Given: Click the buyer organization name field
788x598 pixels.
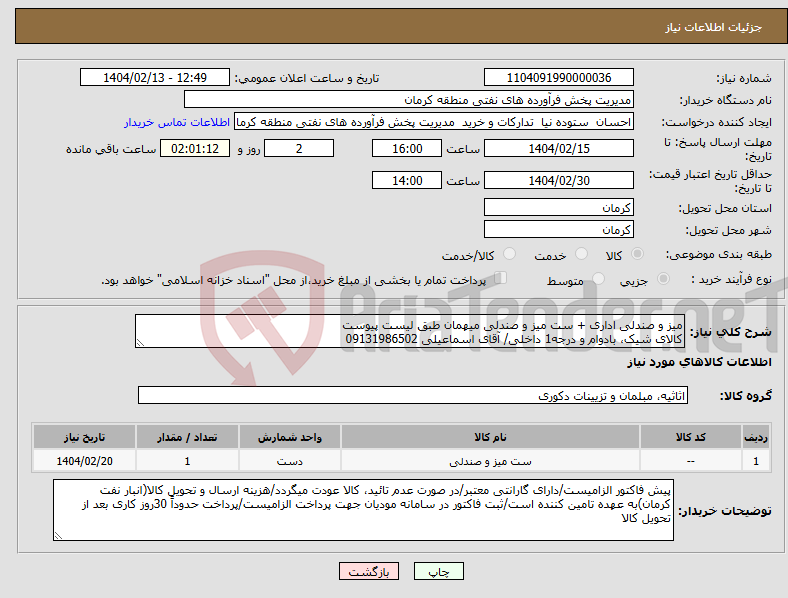Looking at the screenshot, I should click(409, 99).
